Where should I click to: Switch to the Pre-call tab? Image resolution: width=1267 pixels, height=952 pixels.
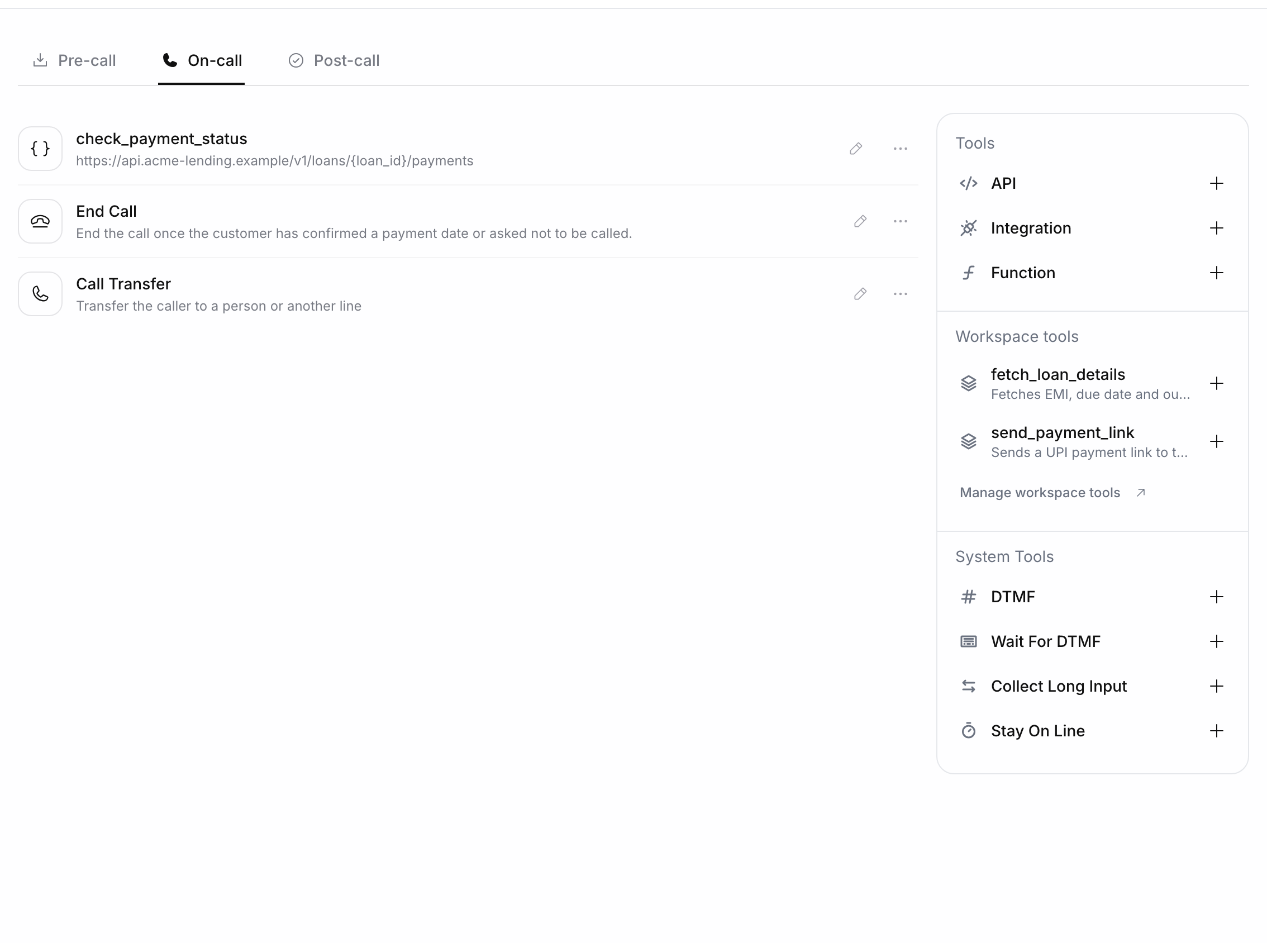tap(74, 61)
